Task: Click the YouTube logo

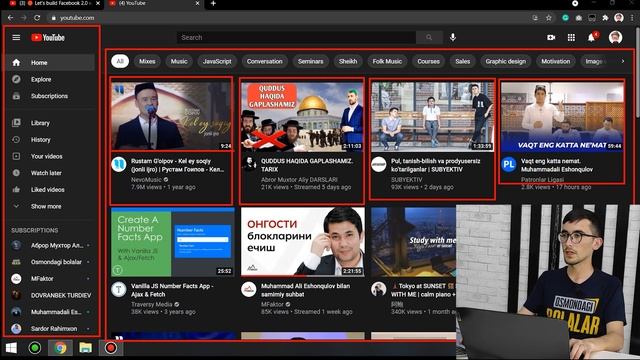Action: tap(48, 38)
